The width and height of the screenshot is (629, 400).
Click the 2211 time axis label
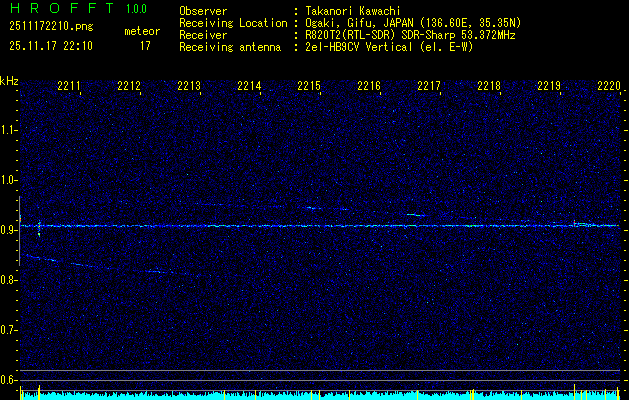69,86
